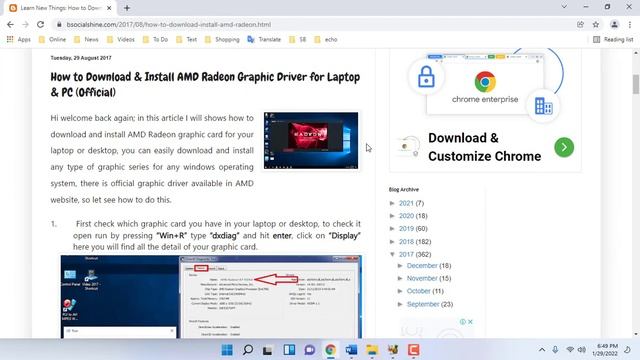
Task: Collapse the 2017 archive arrow
Action: tap(392, 254)
